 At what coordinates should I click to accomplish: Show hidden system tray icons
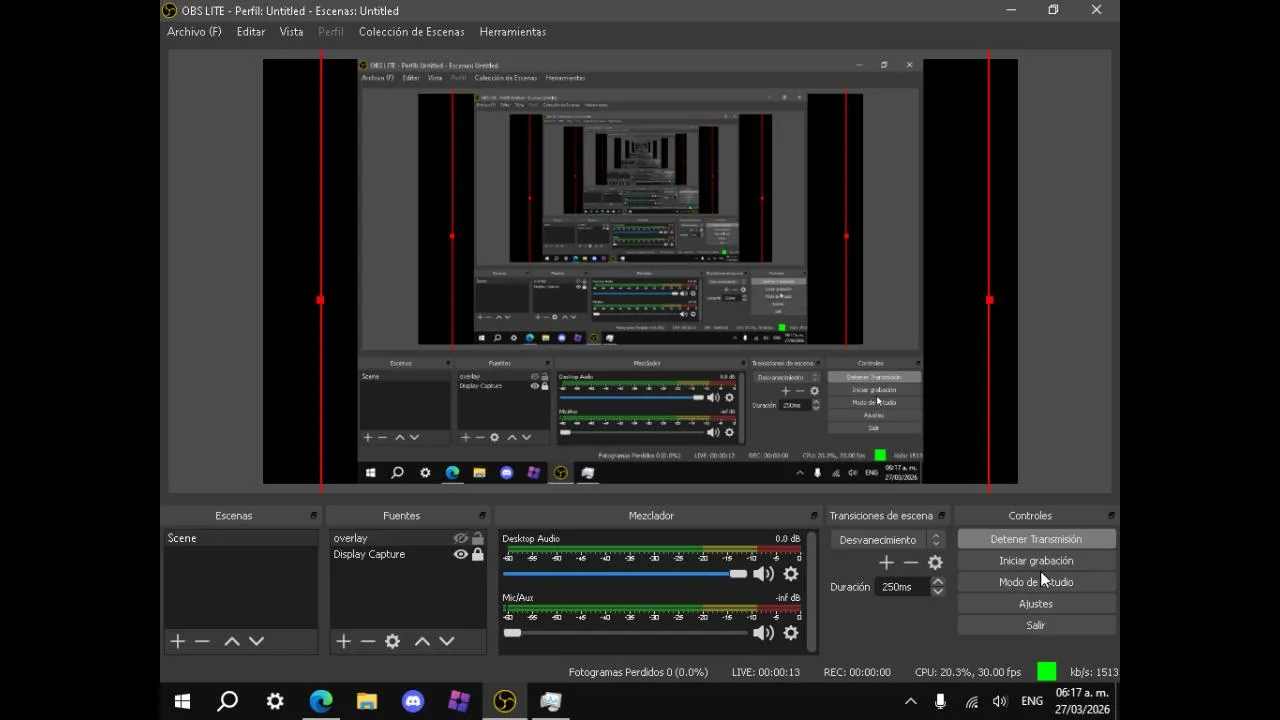click(910, 701)
